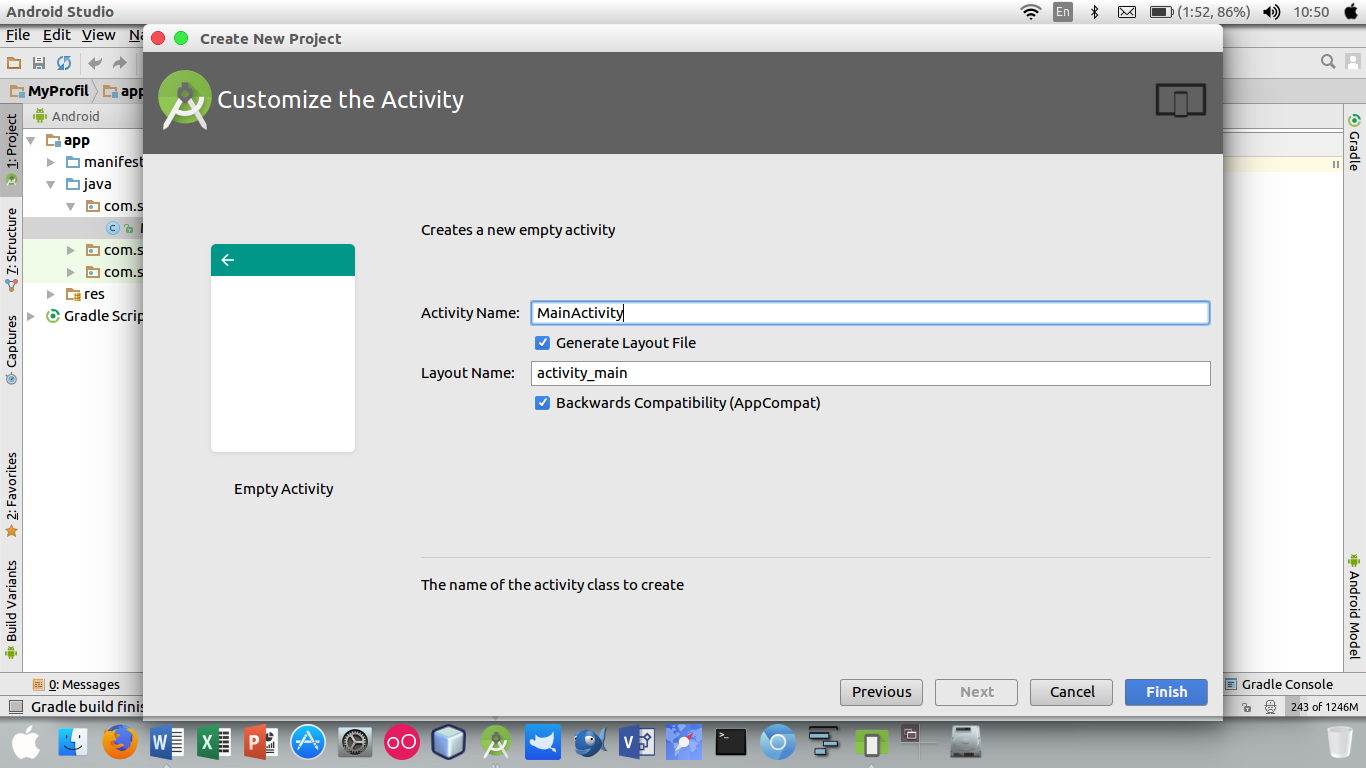This screenshot has width=1366, height=768.
Task: Click the Layout Name input field
Action: (x=870, y=373)
